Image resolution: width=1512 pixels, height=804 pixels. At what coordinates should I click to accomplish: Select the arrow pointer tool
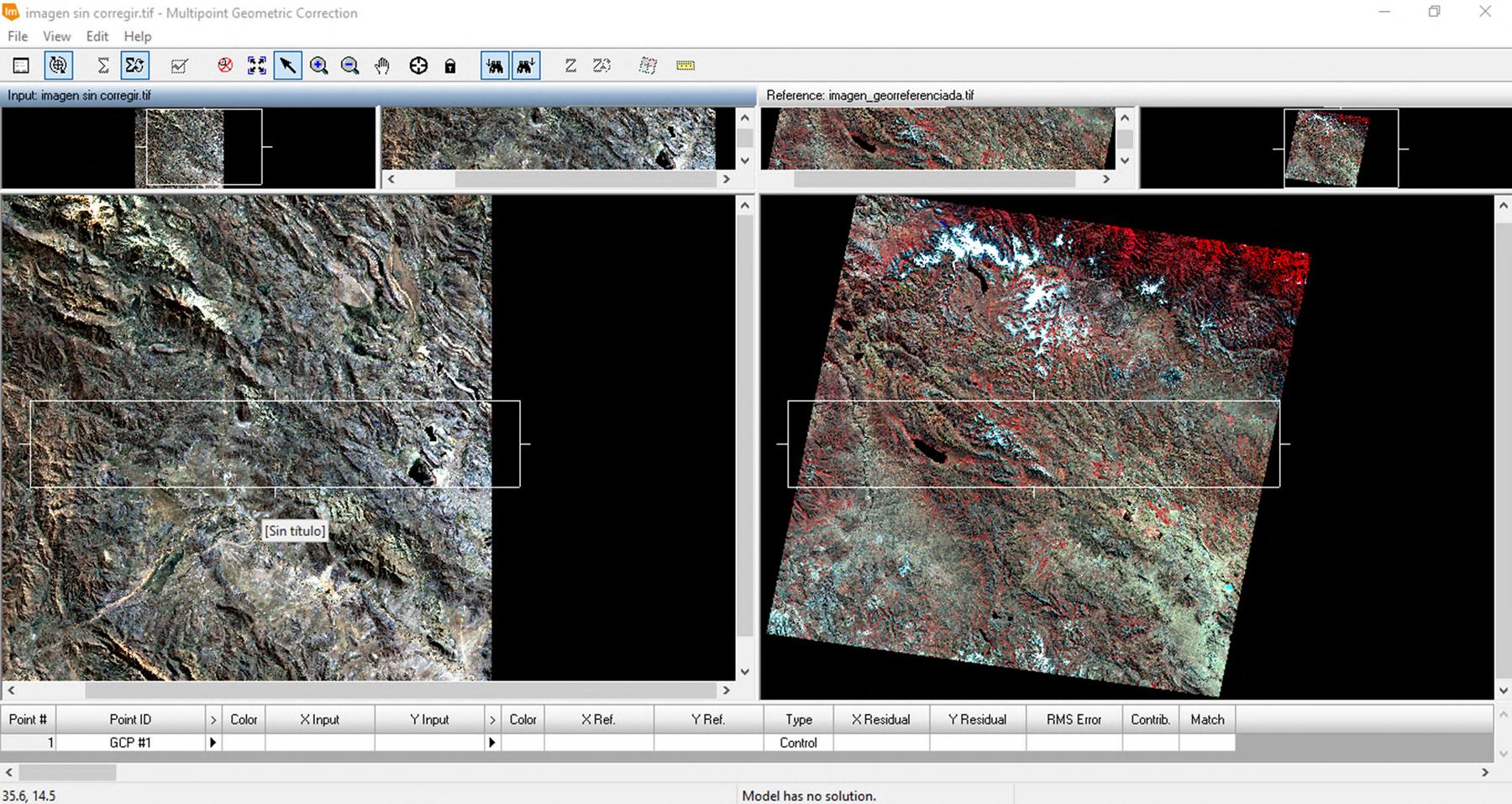[287, 66]
